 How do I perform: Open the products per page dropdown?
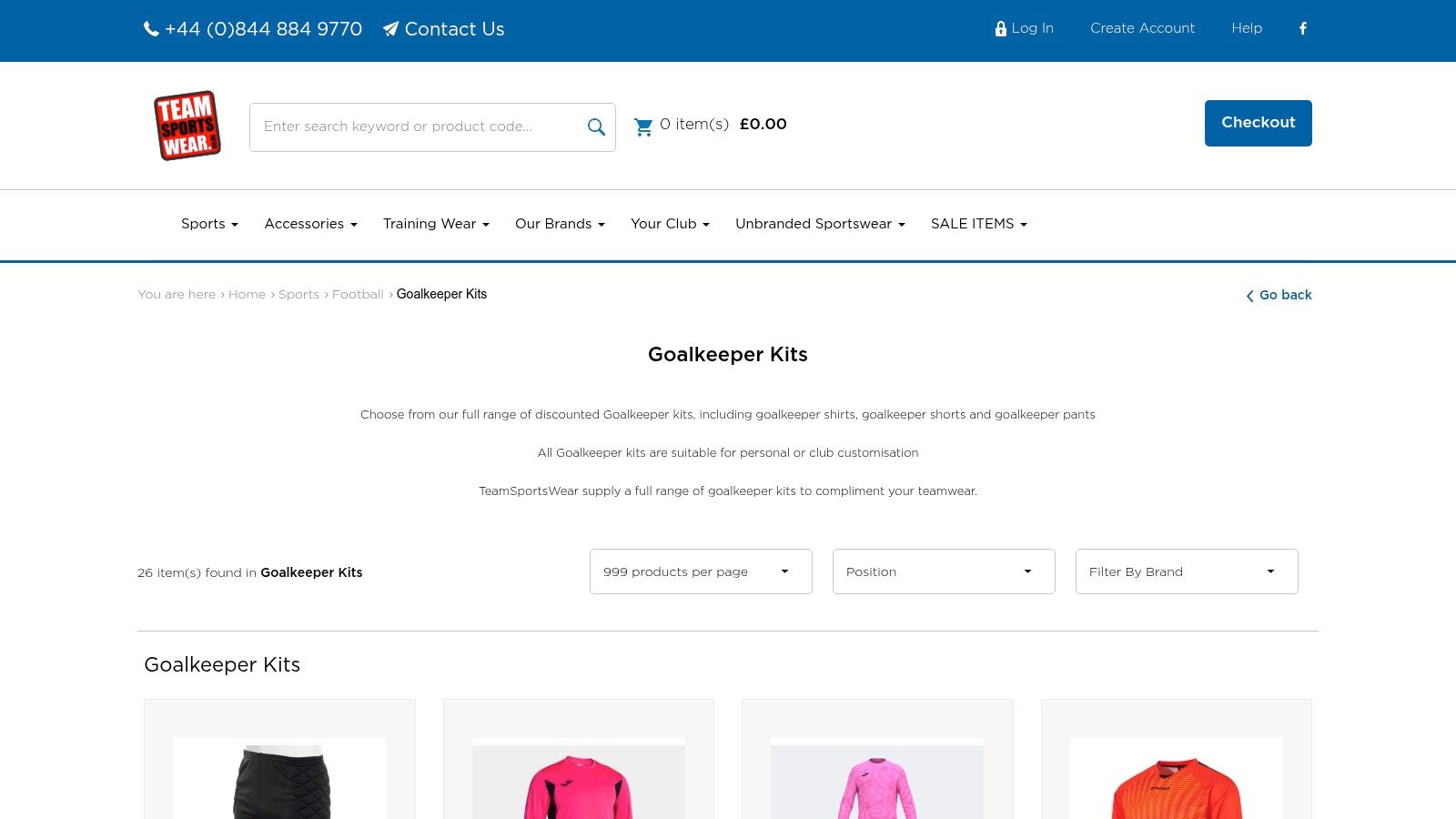(x=700, y=571)
